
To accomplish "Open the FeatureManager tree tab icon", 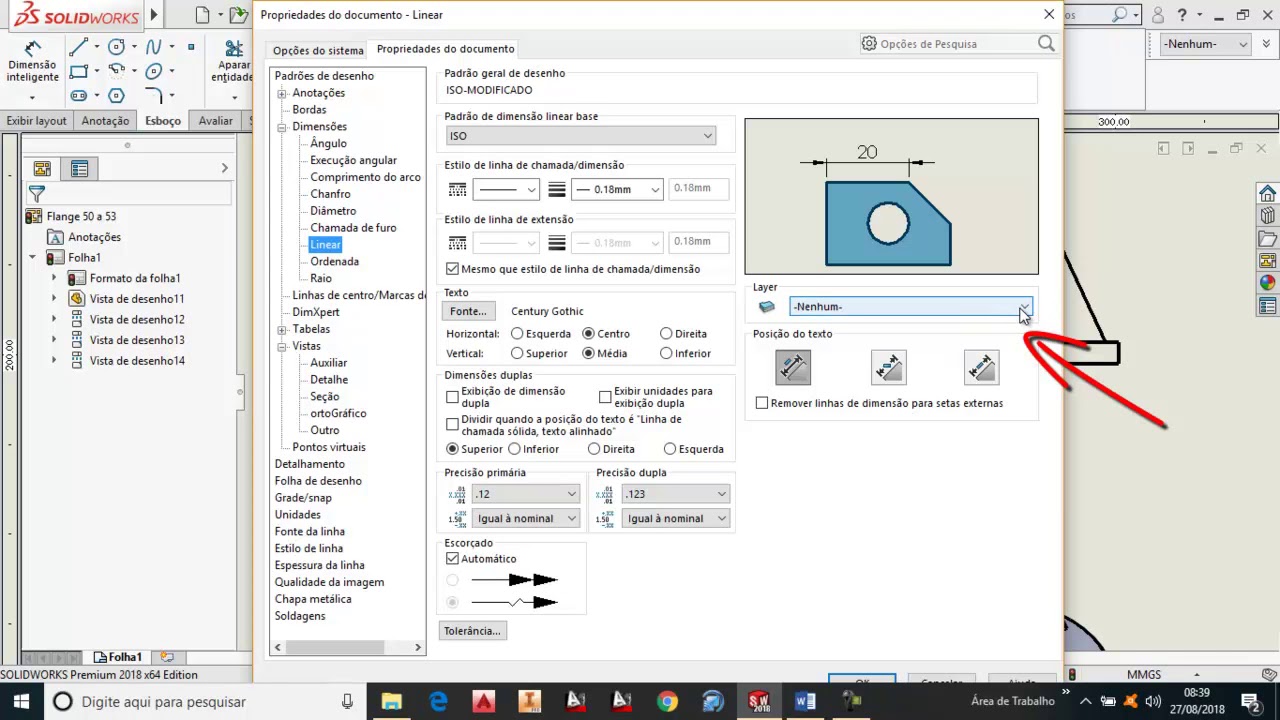I will tap(42, 169).
